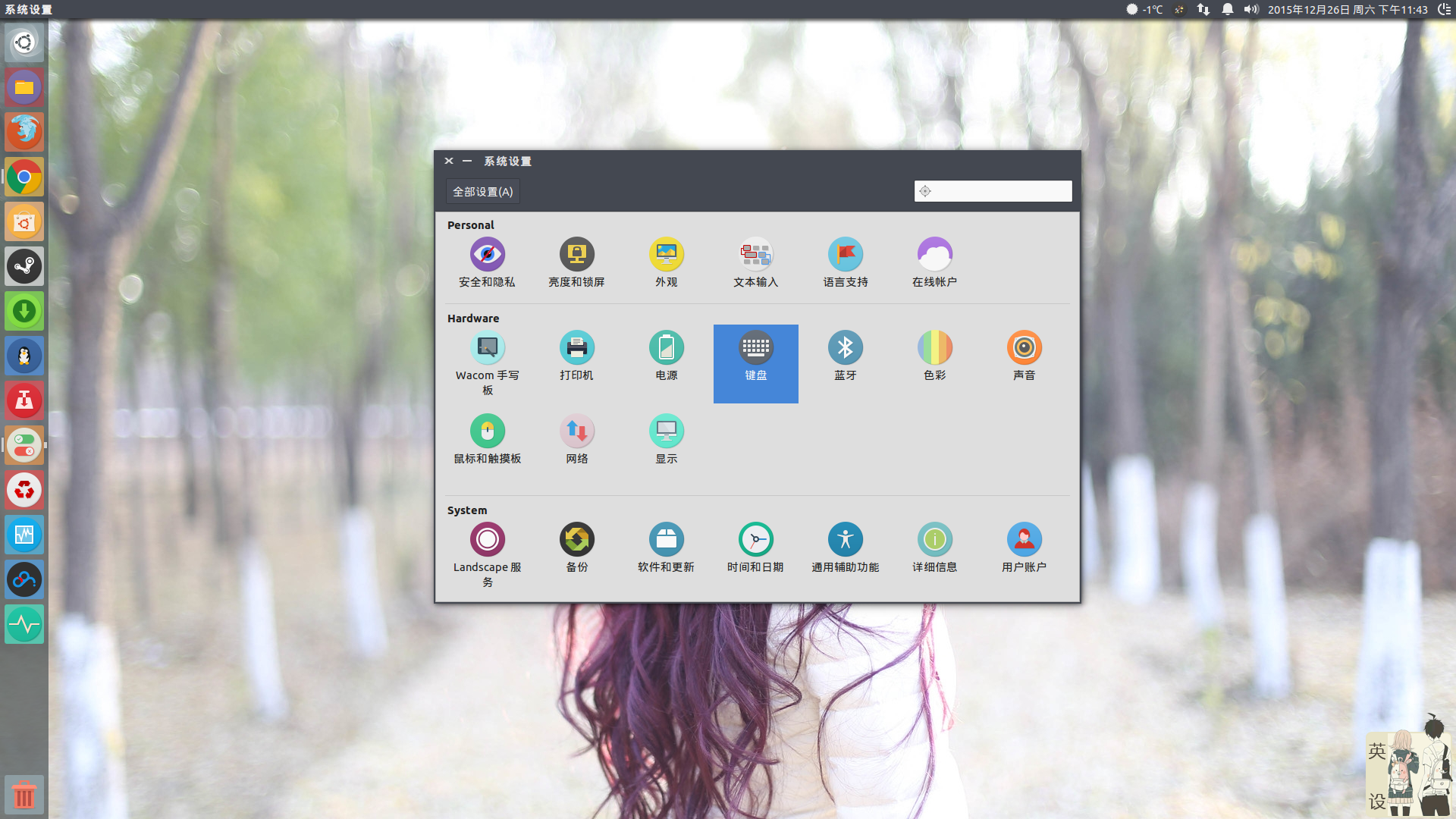Launch QQ penguin app from launcher
Viewport: 1456px width, 819px height.
point(24,356)
